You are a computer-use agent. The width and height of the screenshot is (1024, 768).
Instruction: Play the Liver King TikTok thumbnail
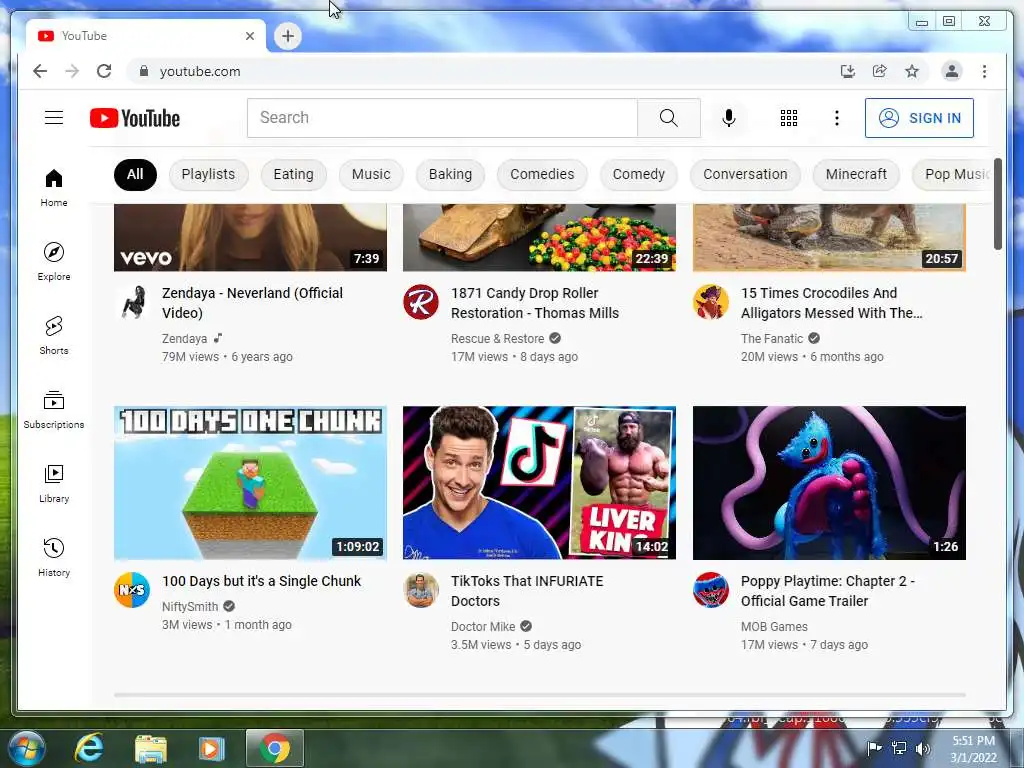click(539, 483)
